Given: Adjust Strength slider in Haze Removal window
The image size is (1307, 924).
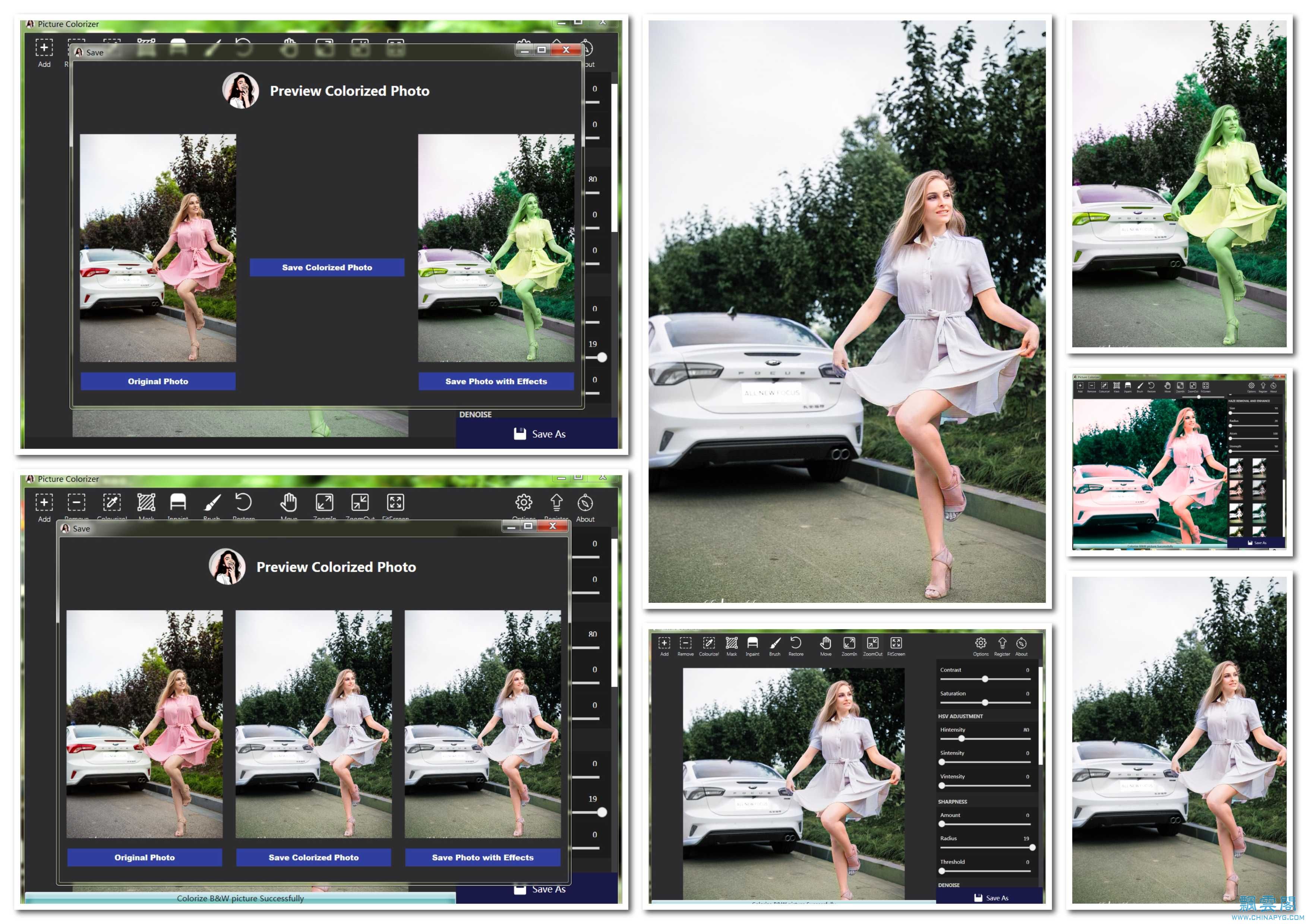Looking at the screenshot, I should pyautogui.click(x=1253, y=451).
